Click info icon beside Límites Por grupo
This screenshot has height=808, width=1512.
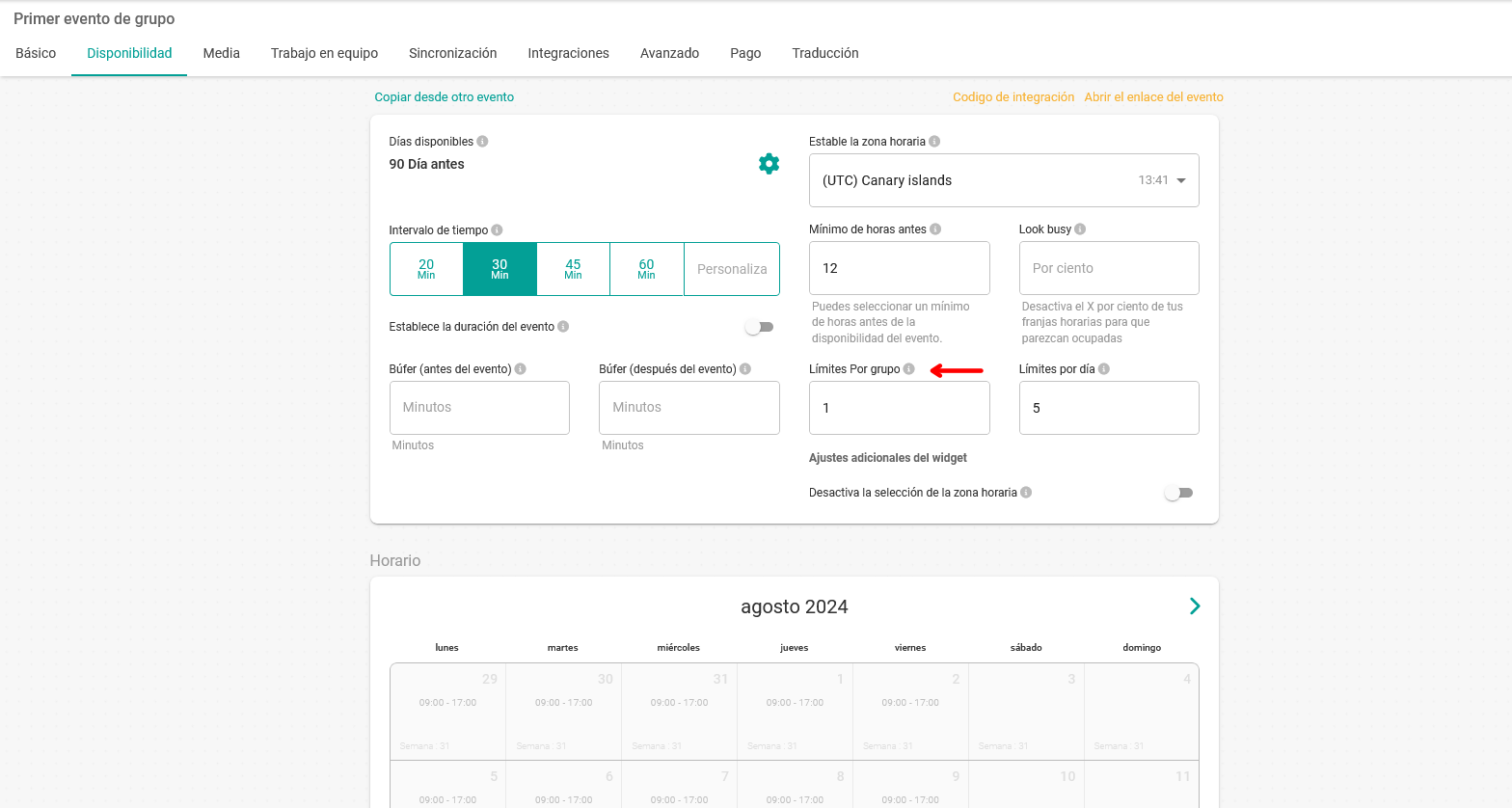(908, 369)
